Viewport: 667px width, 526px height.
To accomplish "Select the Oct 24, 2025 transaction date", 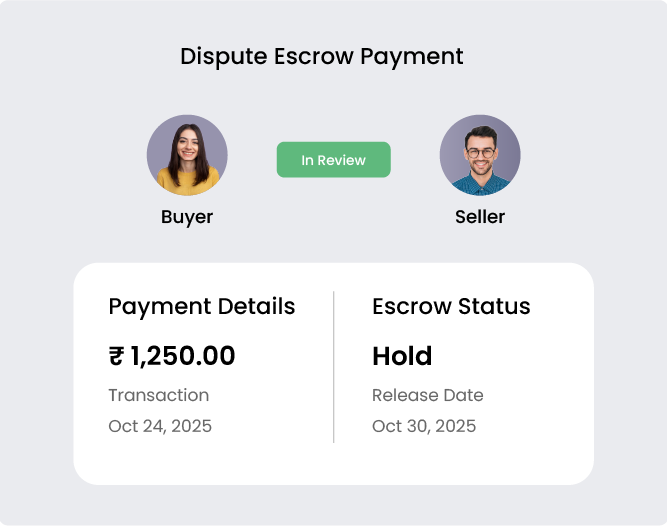I will [160, 426].
